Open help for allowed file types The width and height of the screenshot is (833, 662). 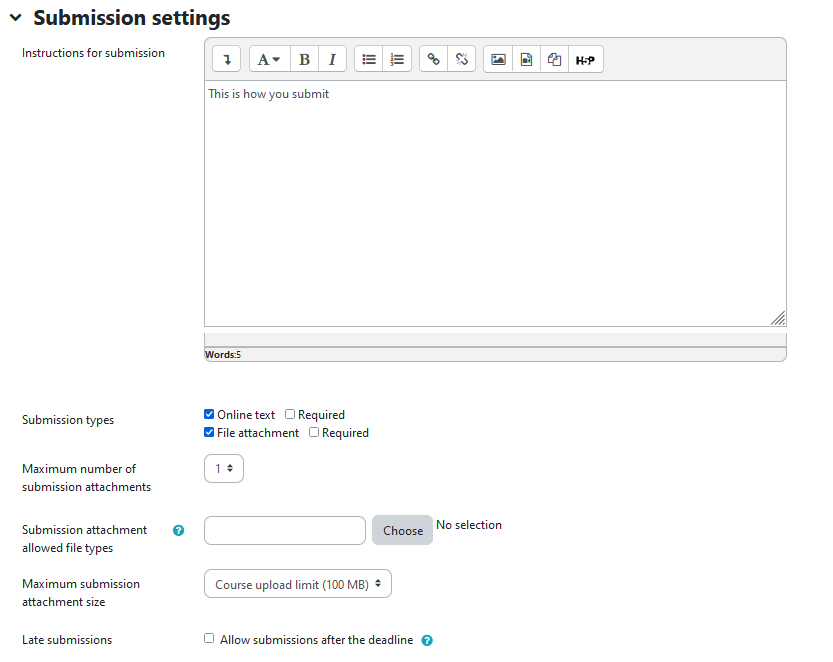[179, 531]
